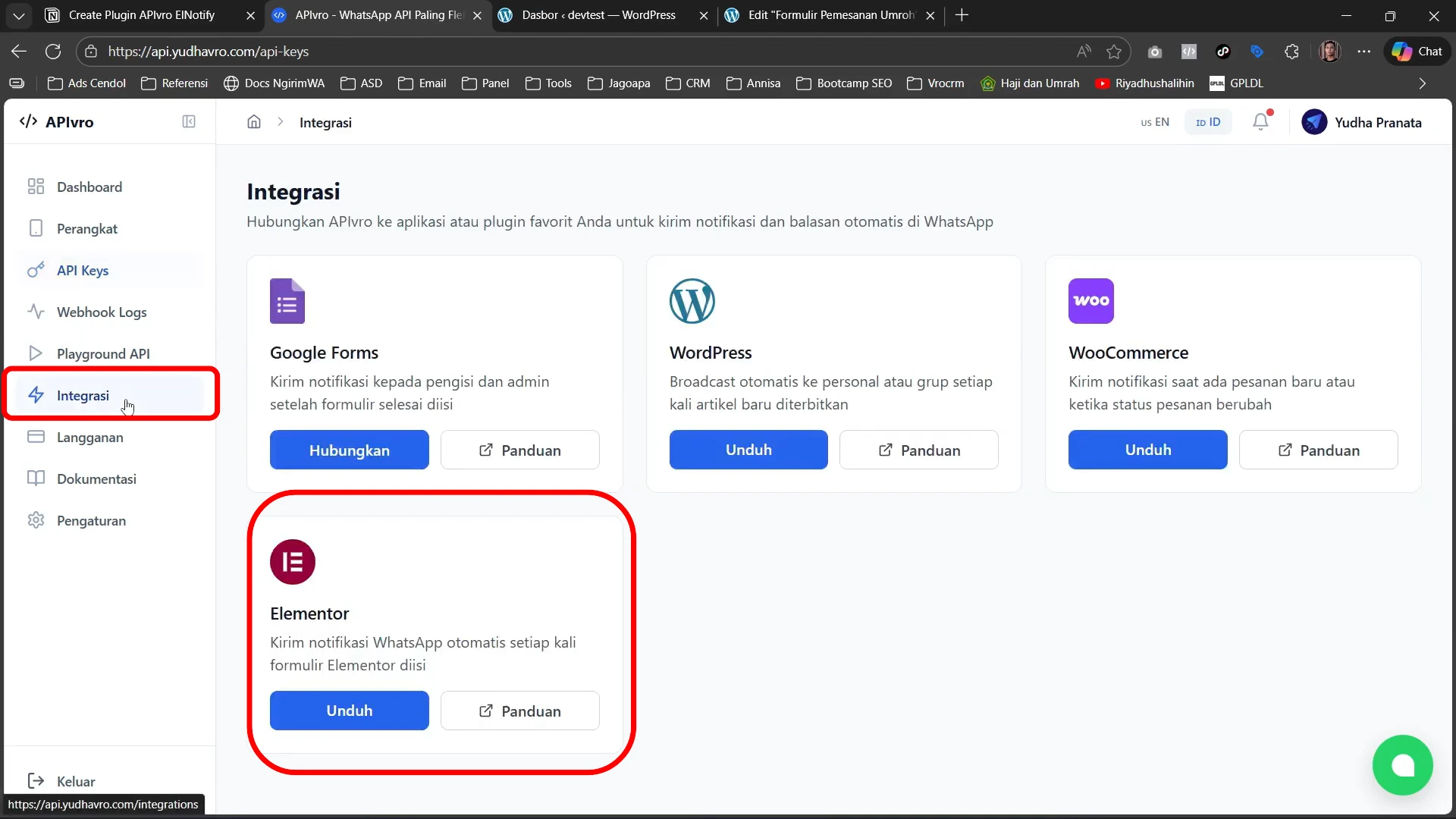Open browser extensions puzzle icon
This screenshot has width=1456, height=819.
click(x=1291, y=52)
